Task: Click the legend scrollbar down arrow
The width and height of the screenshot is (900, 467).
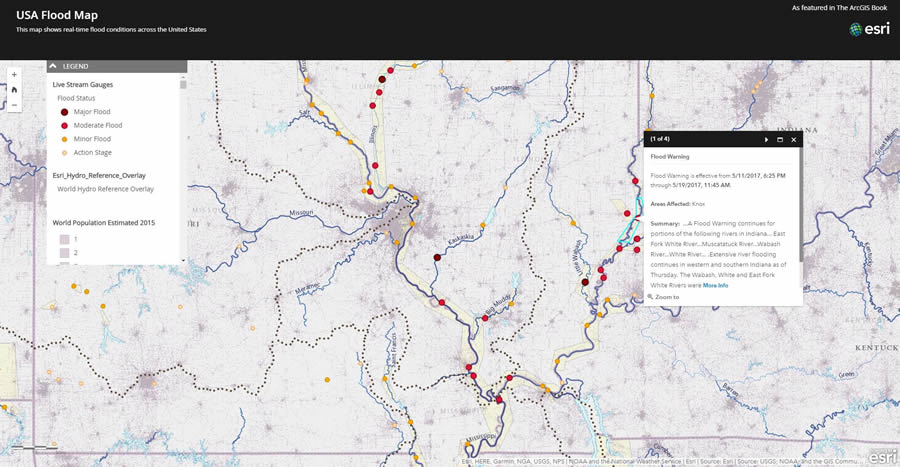Action: [x=184, y=260]
